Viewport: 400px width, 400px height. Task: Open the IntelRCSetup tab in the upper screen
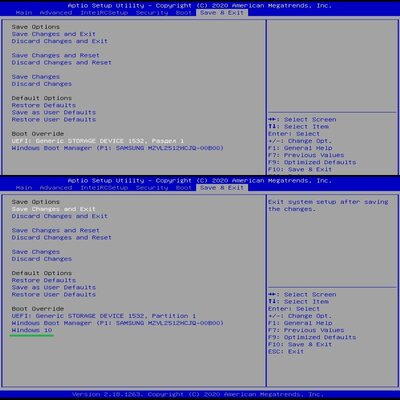coord(104,13)
